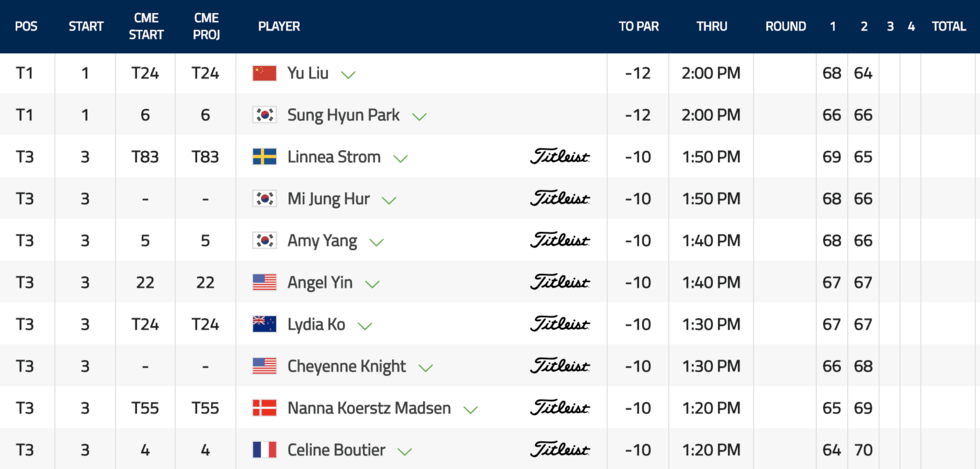Image resolution: width=980 pixels, height=469 pixels.
Task: Click the Titleist logo in Angel Yin's row
Action: pos(559,283)
